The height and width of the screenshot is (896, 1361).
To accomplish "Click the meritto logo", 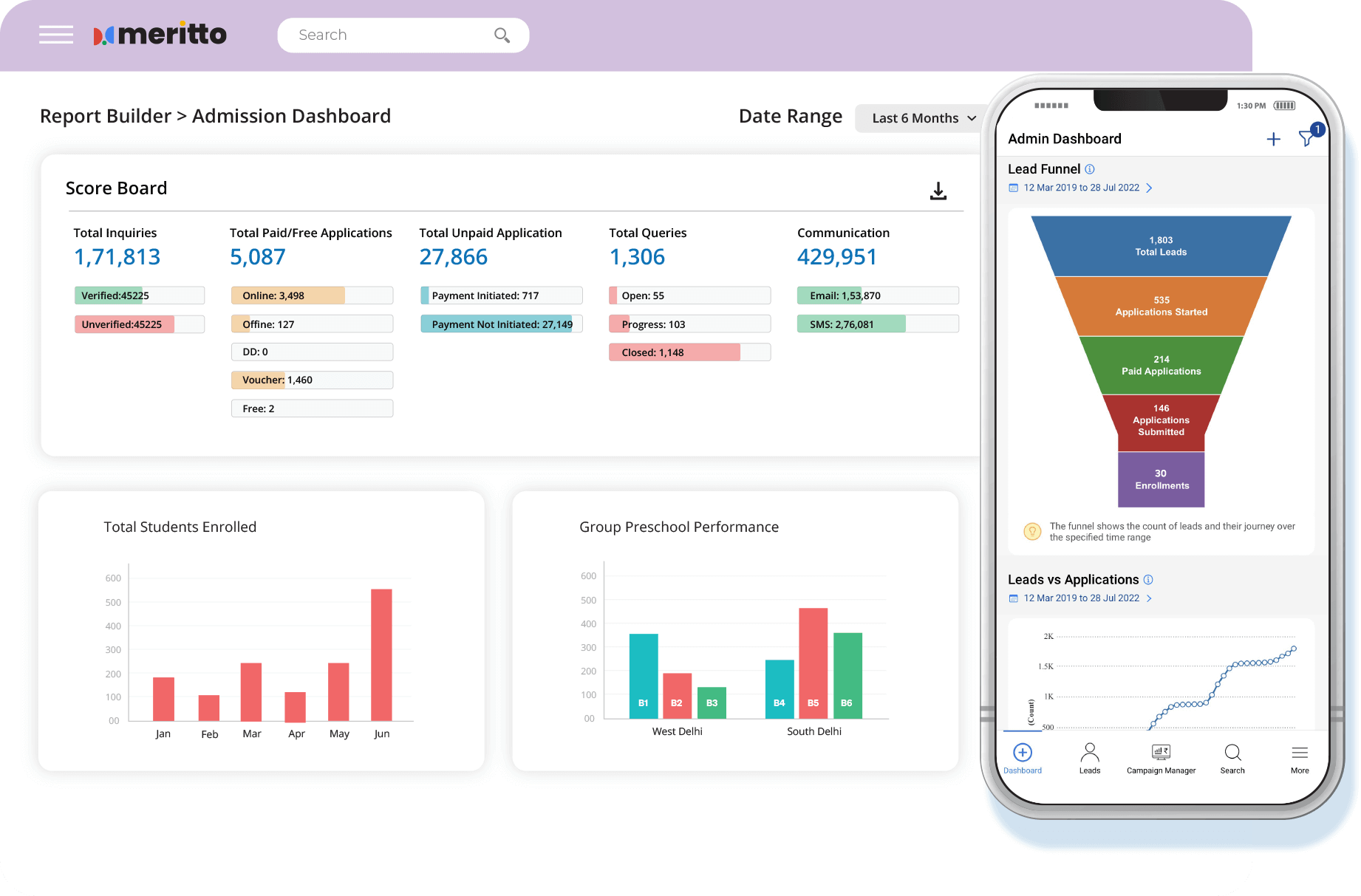I will pos(160,35).
